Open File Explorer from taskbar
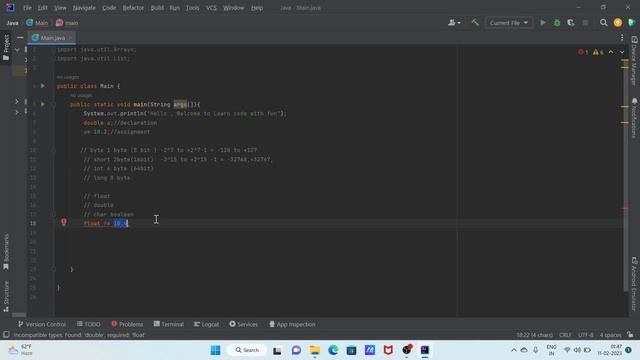 tap(314, 350)
